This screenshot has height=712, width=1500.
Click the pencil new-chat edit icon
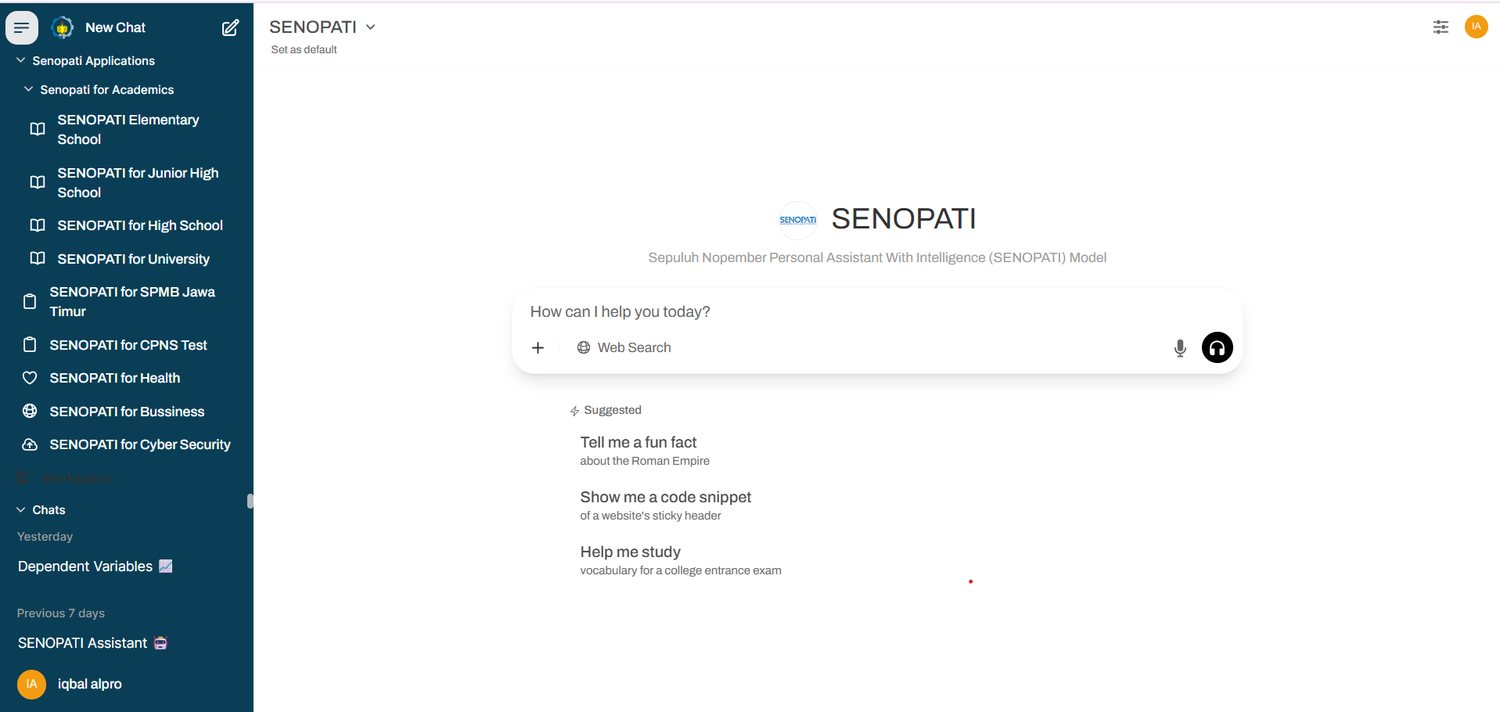pyautogui.click(x=230, y=28)
